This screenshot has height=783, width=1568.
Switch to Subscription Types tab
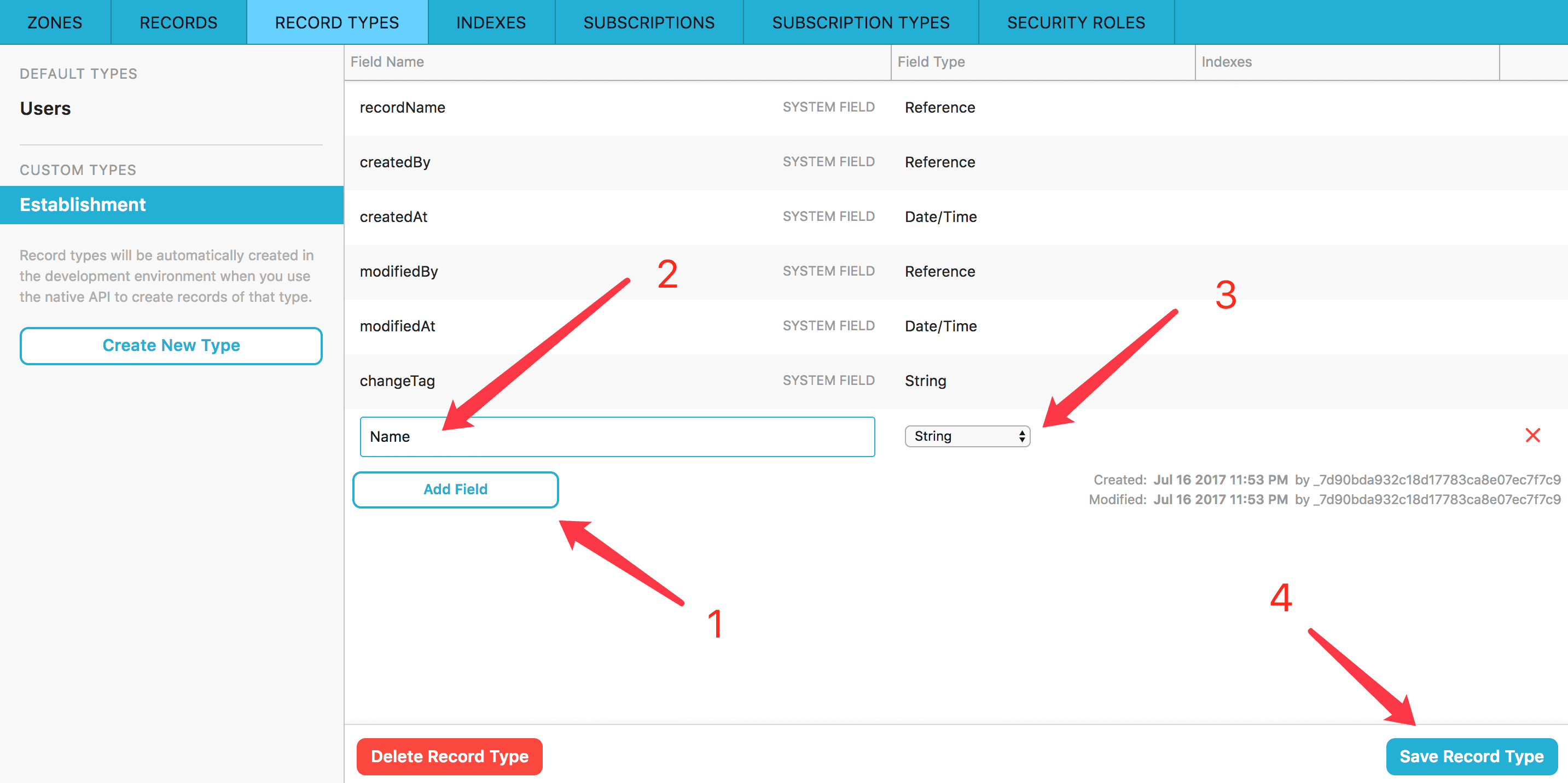point(860,22)
